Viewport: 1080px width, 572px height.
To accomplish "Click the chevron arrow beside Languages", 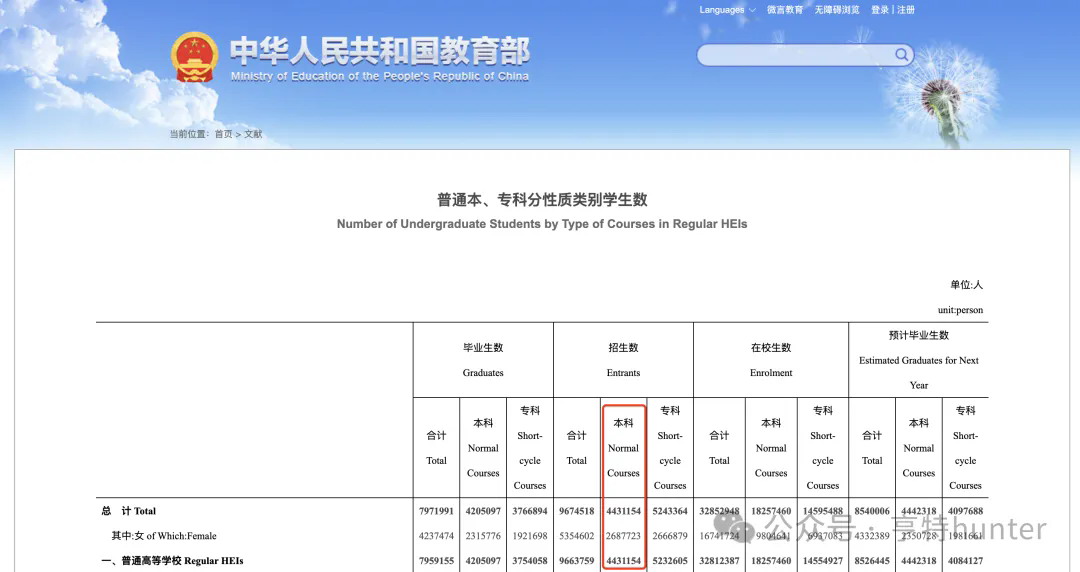I will (752, 10).
